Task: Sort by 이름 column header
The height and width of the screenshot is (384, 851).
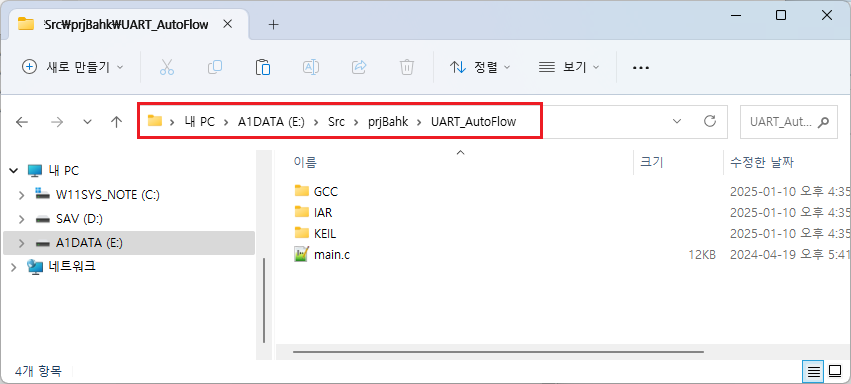Action: click(x=305, y=162)
